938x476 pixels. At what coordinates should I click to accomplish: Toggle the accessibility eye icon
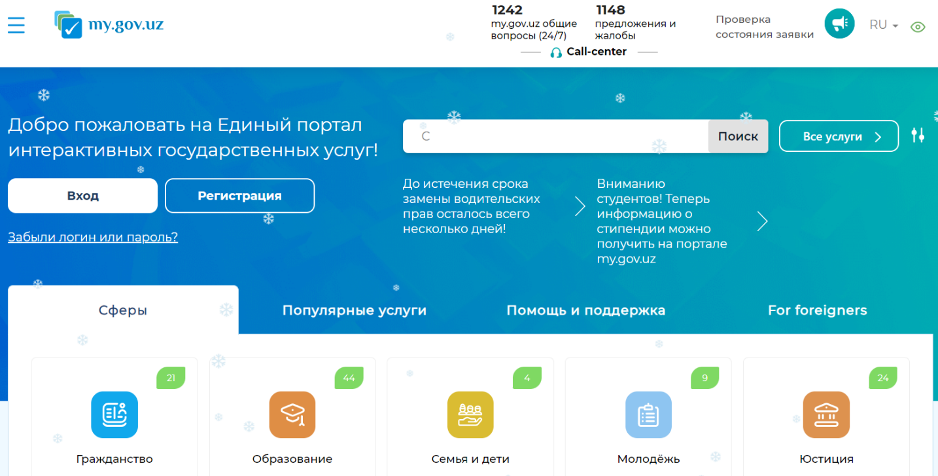918,27
